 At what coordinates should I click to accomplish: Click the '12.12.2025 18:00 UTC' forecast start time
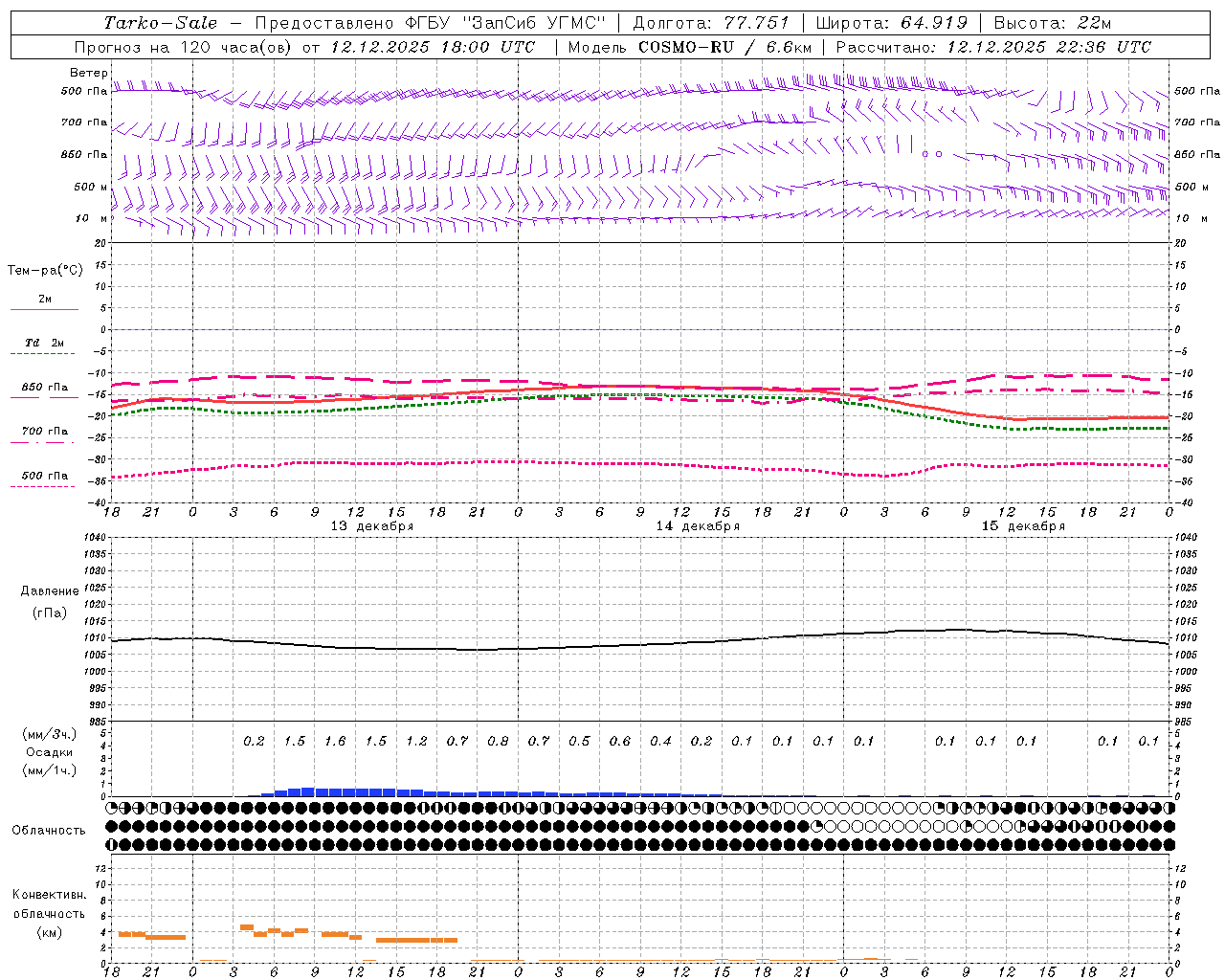[x=433, y=47]
